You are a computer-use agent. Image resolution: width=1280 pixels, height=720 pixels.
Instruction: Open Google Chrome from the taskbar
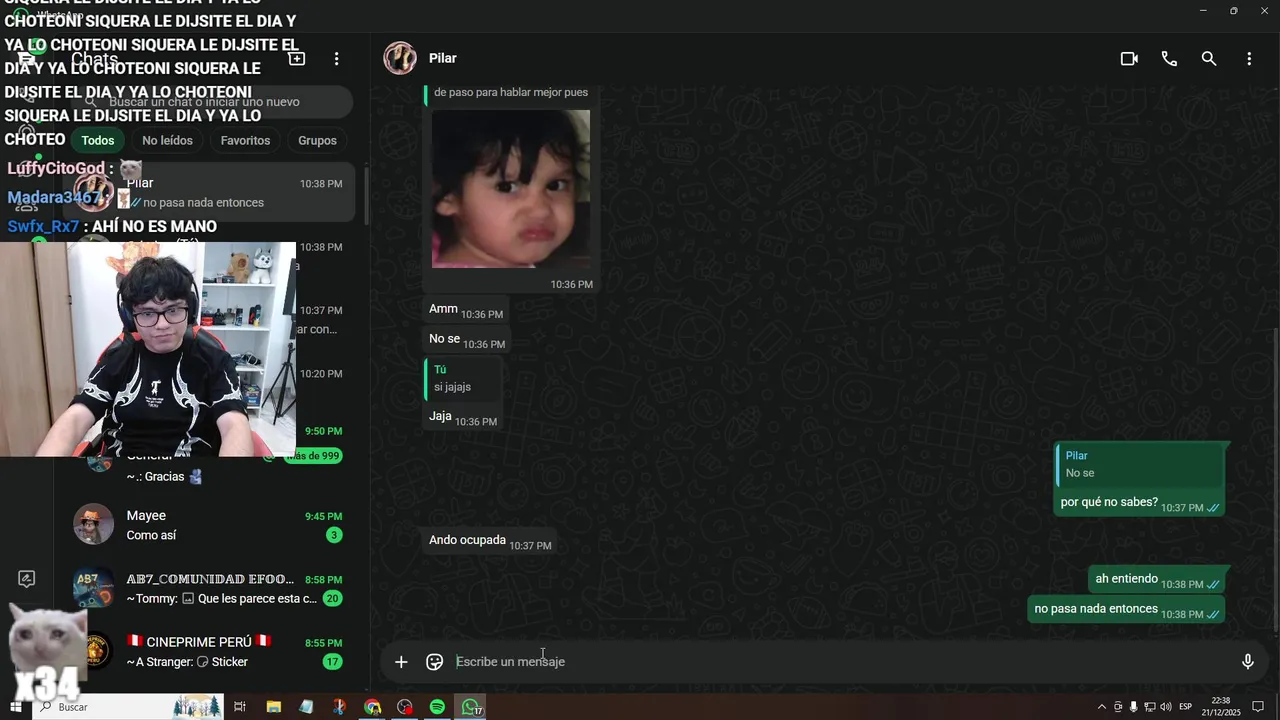point(372,707)
